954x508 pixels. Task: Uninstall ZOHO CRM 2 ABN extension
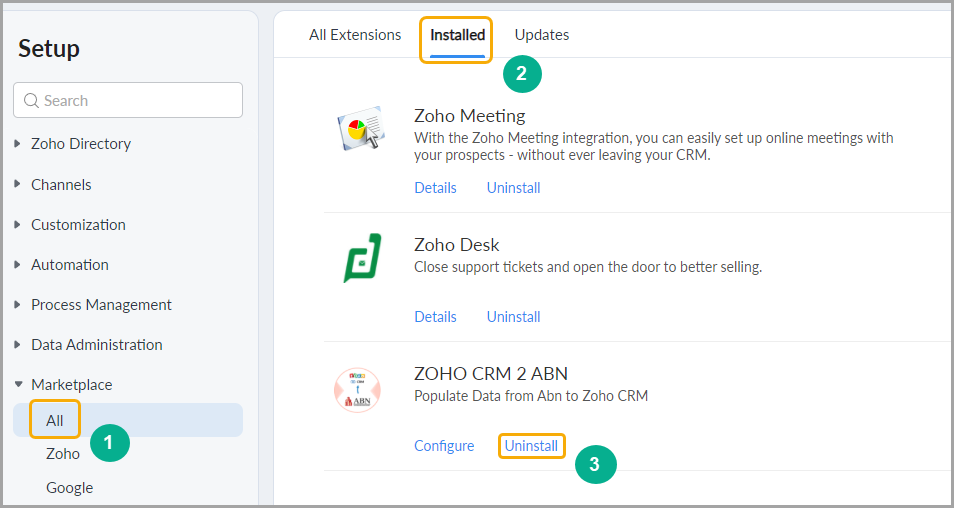pyautogui.click(x=531, y=446)
